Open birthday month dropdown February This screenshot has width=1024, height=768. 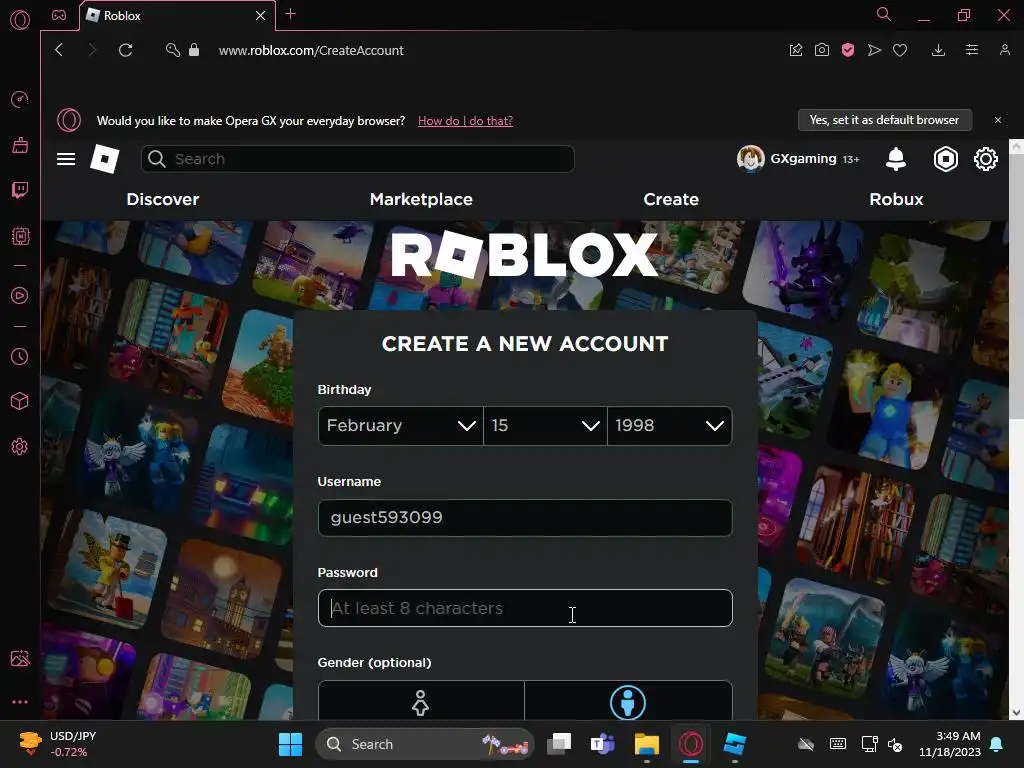coord(400,426)
